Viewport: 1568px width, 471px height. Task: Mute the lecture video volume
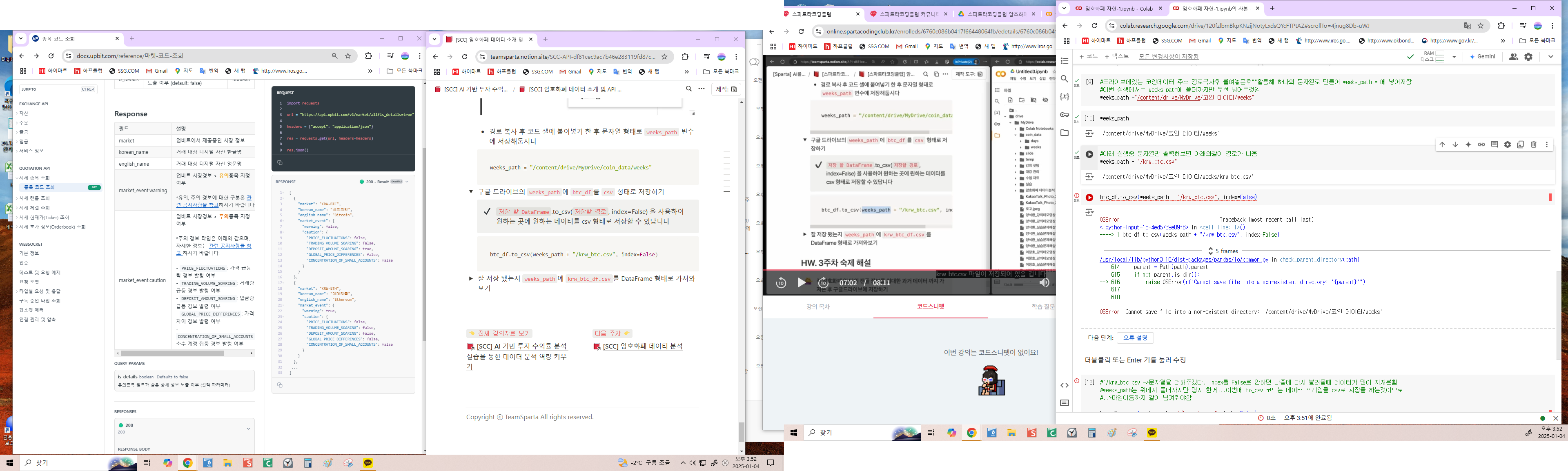point(1044,282)
